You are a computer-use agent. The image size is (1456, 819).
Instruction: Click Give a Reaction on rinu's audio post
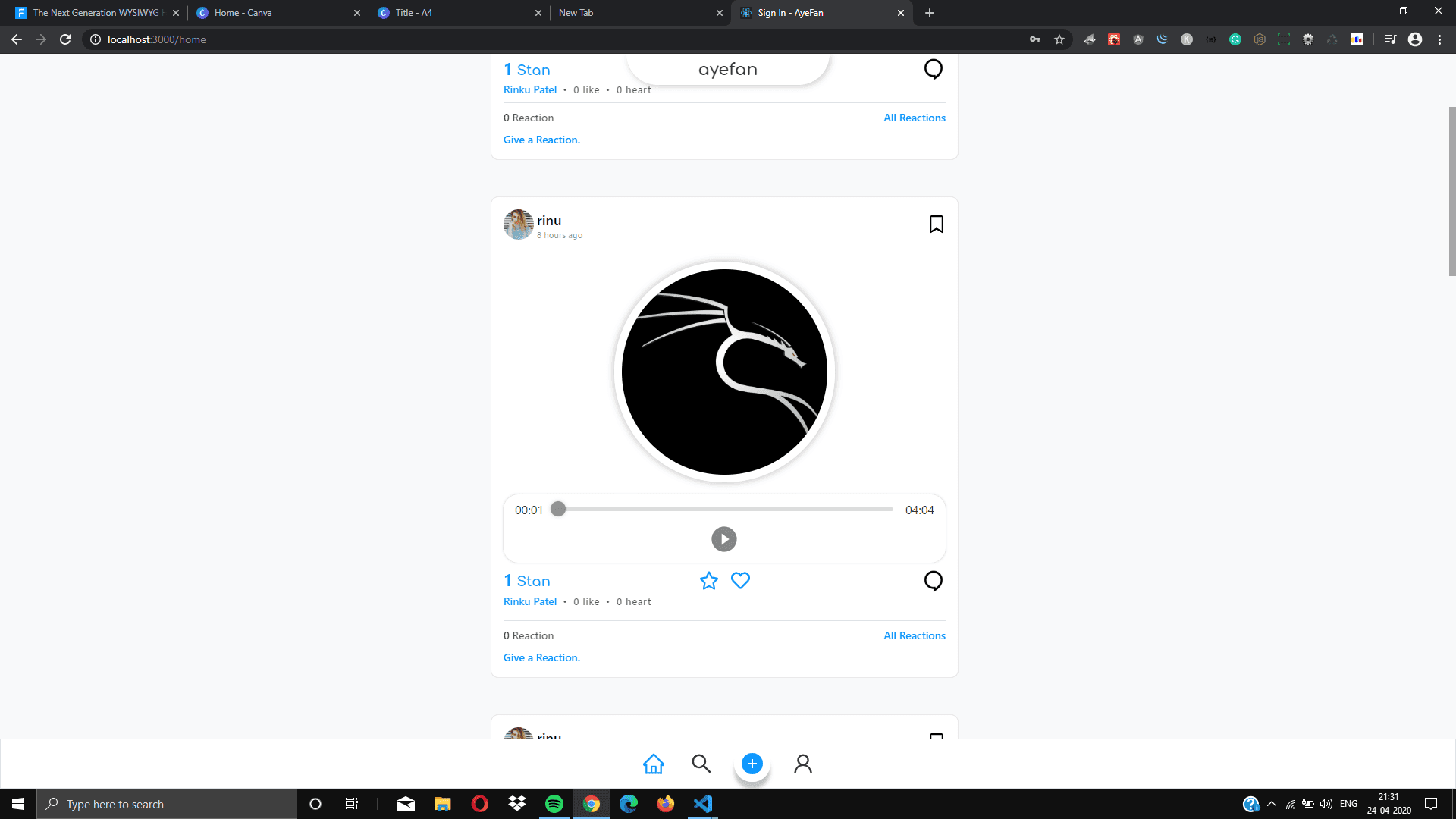click(x=541, y=657)
